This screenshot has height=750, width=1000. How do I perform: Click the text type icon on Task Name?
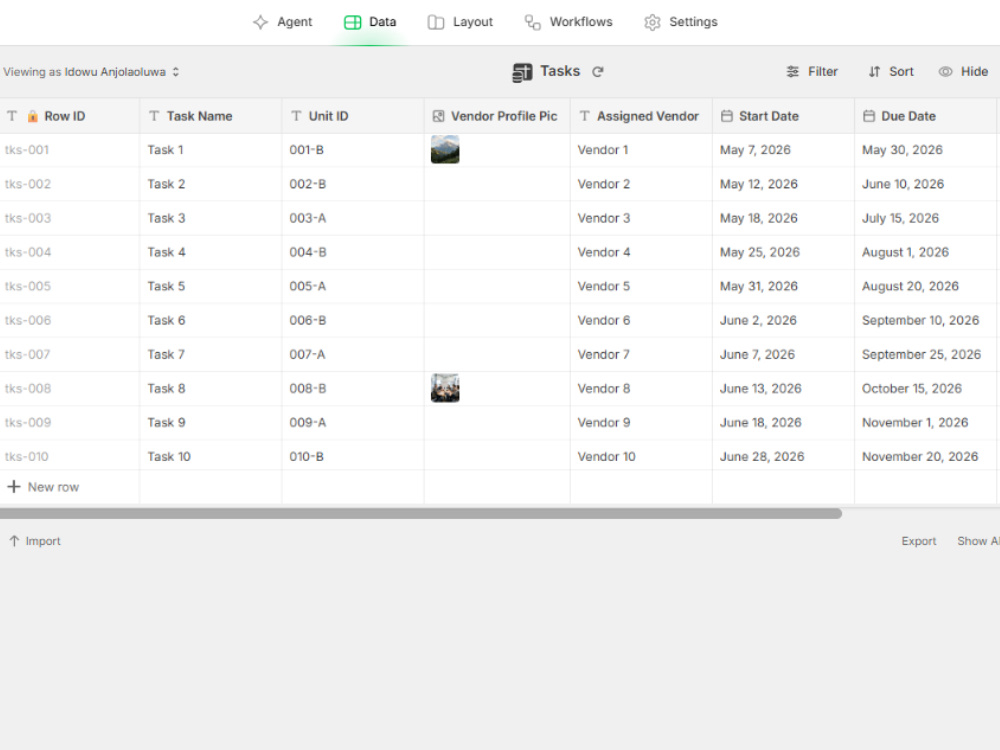[154, 116]
